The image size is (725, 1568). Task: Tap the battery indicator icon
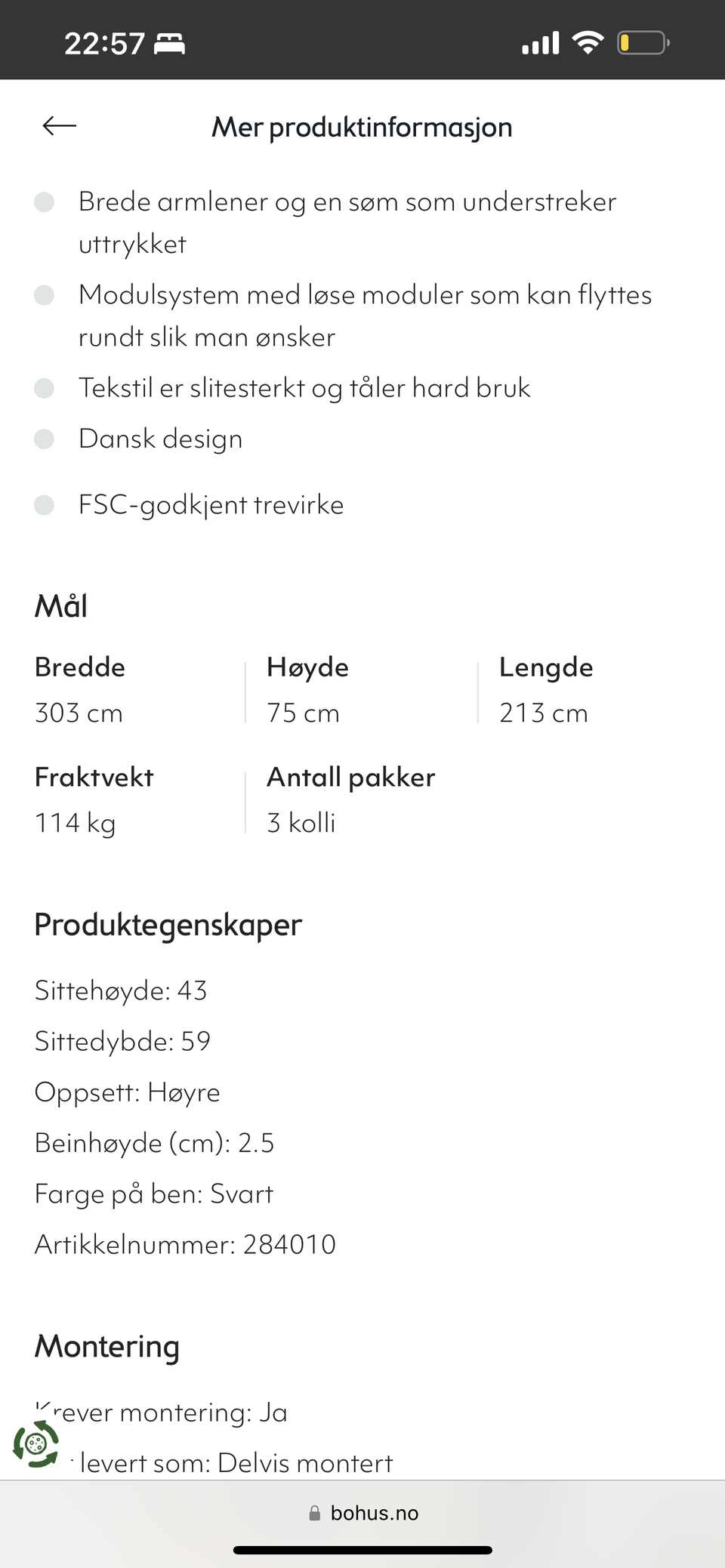coord(643,43)
